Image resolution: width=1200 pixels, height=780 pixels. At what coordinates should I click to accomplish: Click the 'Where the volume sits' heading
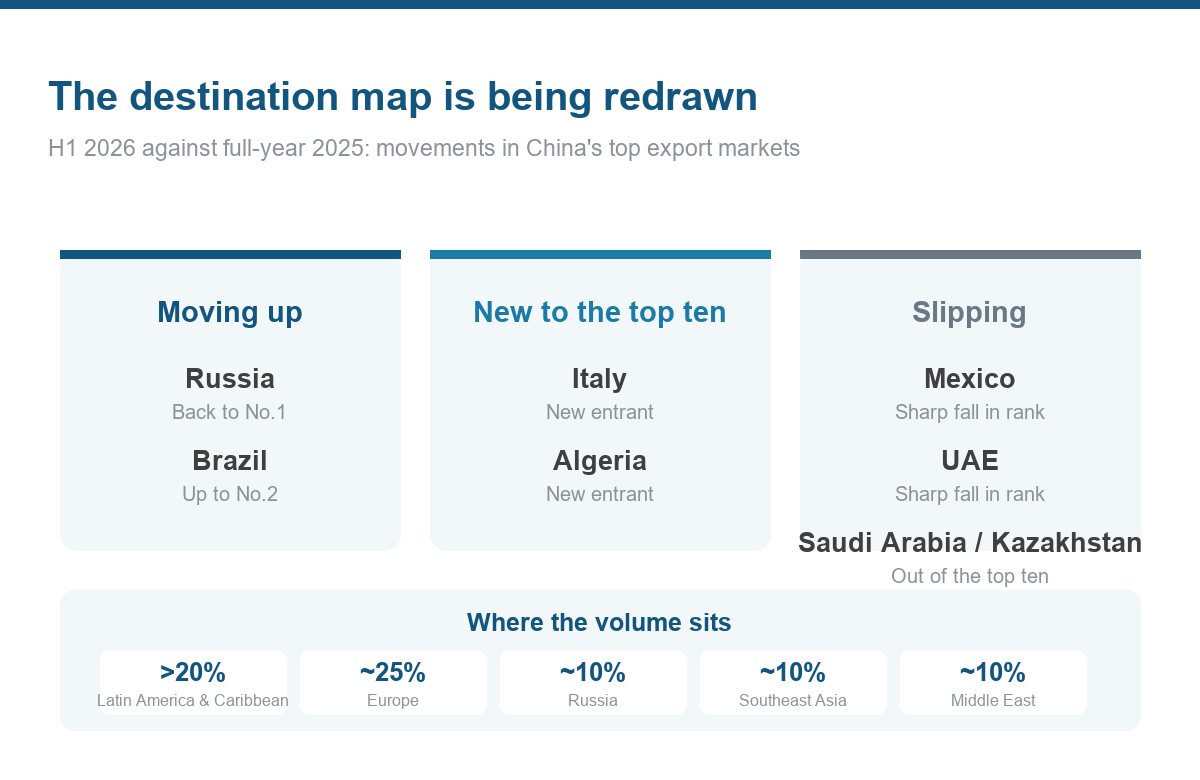click(599, 623)
